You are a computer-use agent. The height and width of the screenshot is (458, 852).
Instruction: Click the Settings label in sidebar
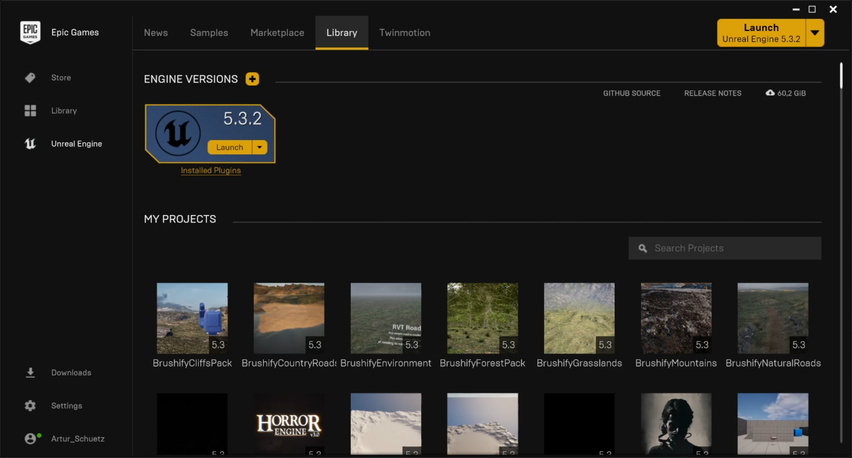[x=66, y=406]
